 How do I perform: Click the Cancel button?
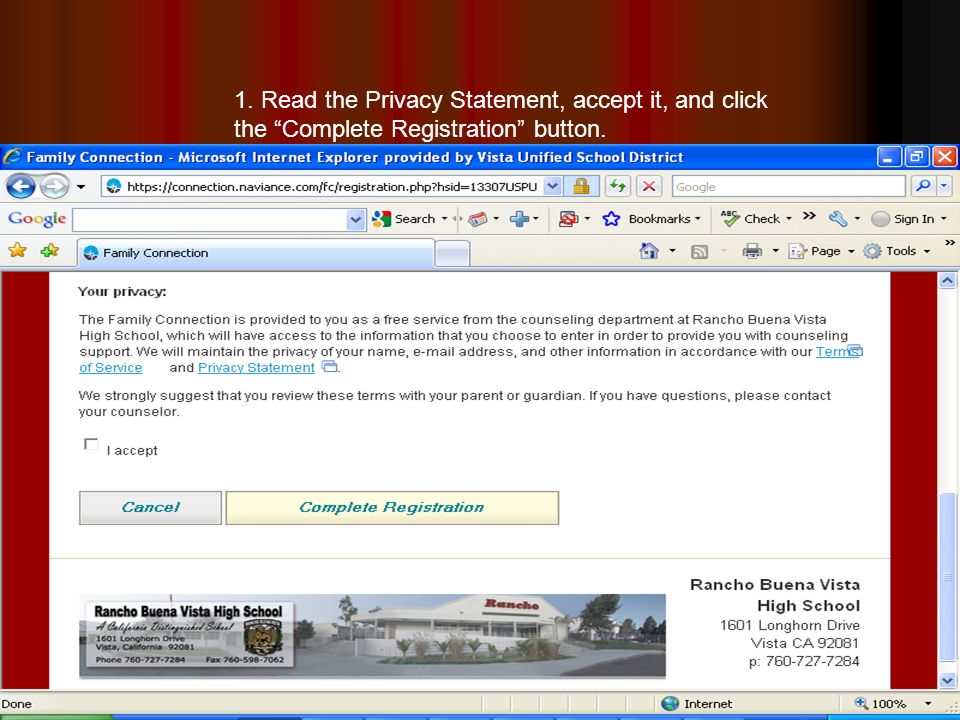pyautogui.click(x=150, y=508)
